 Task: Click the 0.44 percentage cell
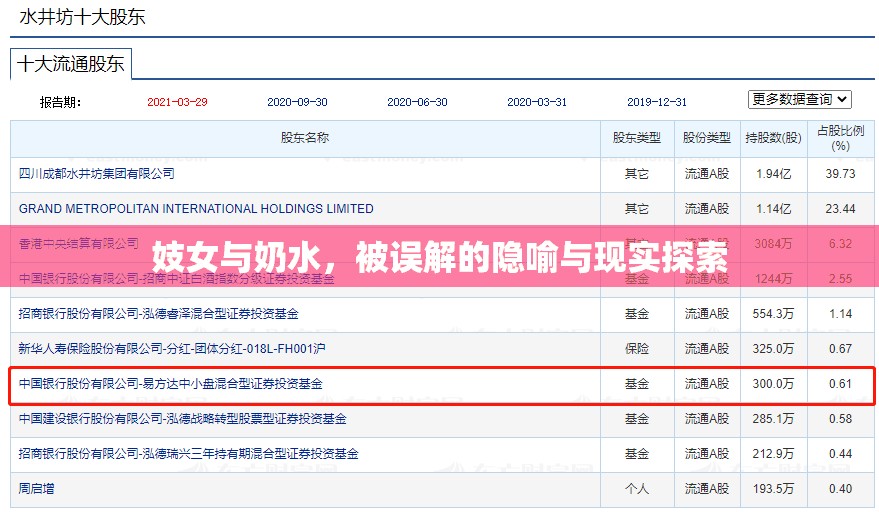840,454
